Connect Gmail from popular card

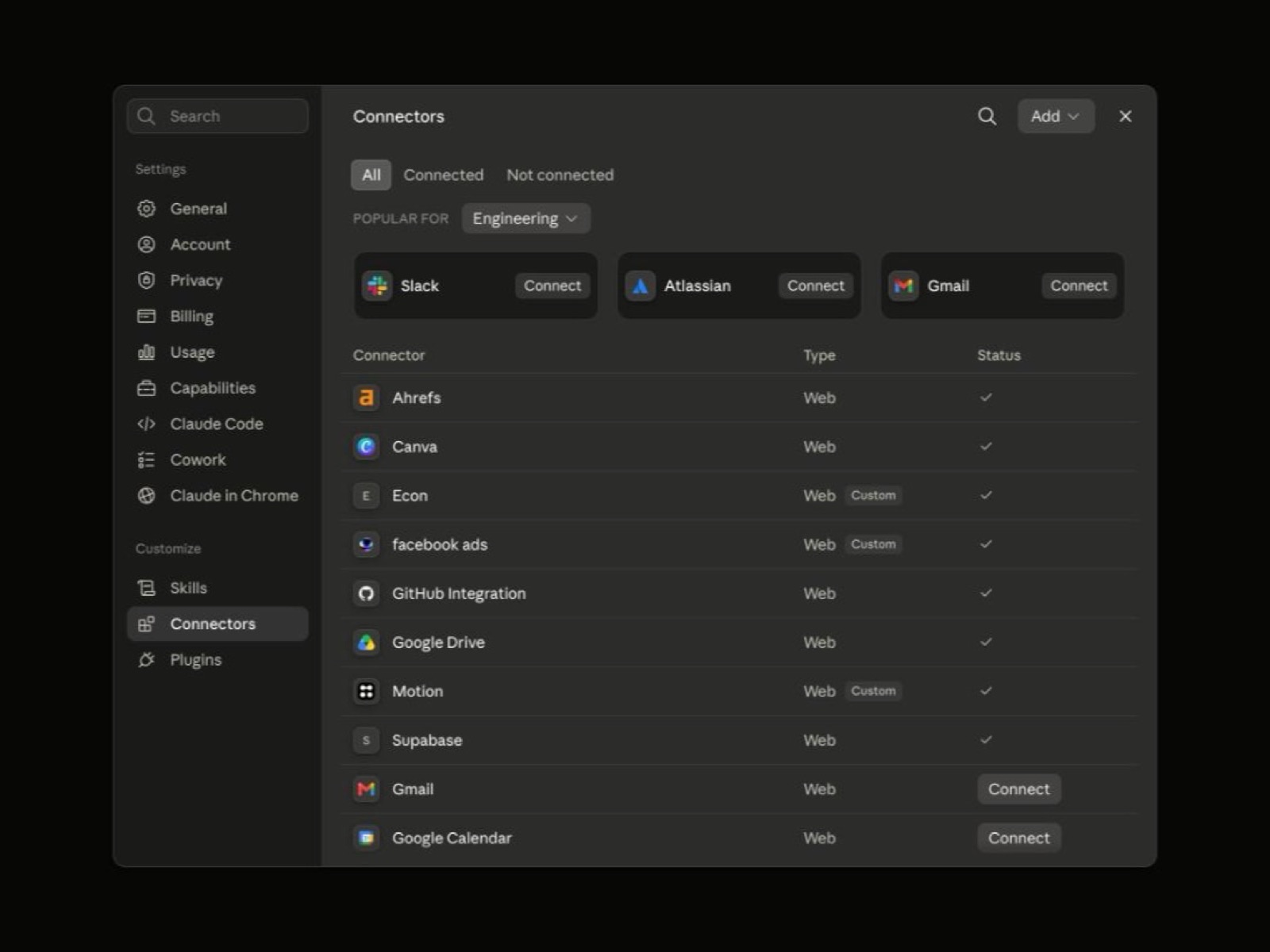point(1079,286)
